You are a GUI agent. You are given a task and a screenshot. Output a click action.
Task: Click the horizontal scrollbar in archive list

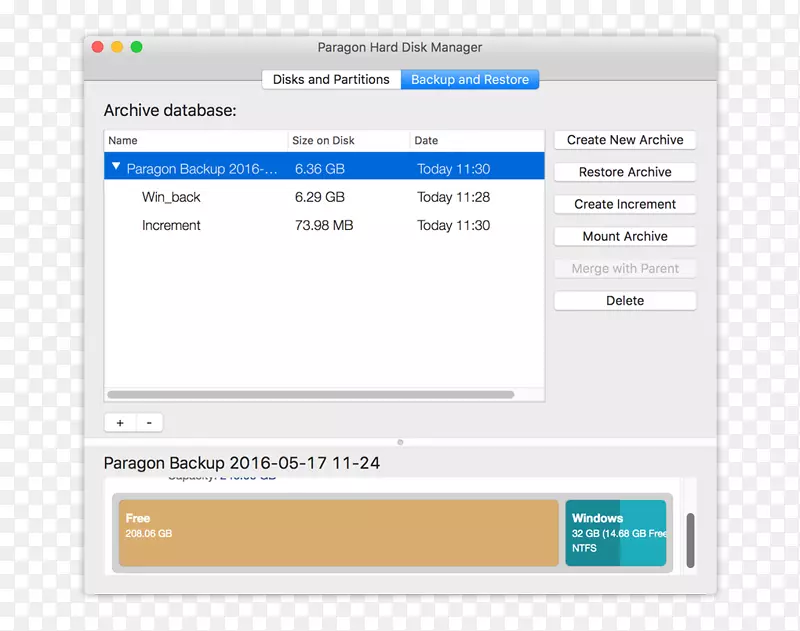[x=310, y=395]
